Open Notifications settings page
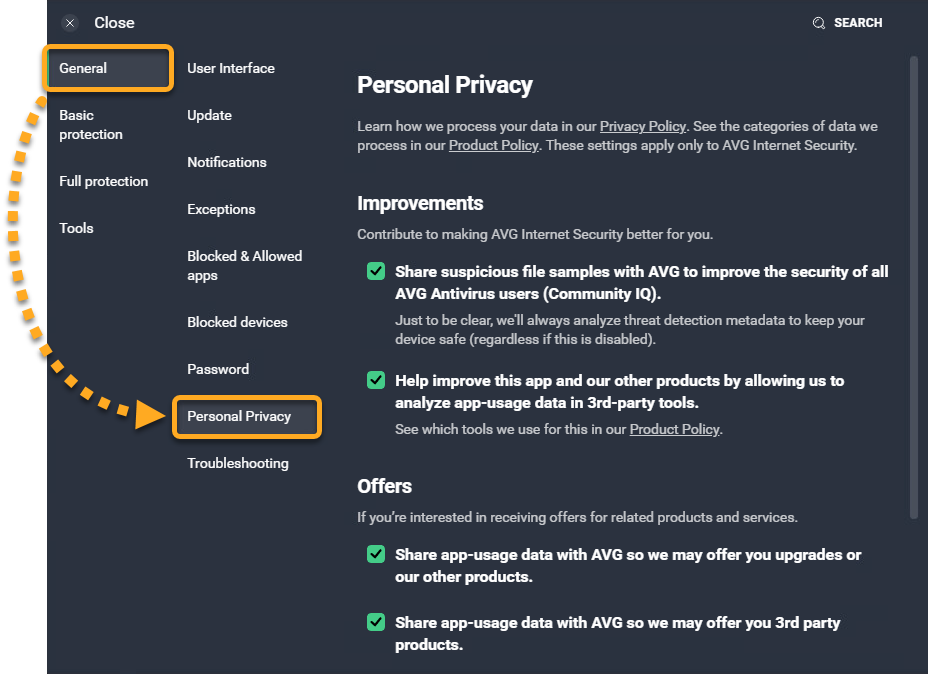This screenshot has height=675, width=928. (227, 162)
